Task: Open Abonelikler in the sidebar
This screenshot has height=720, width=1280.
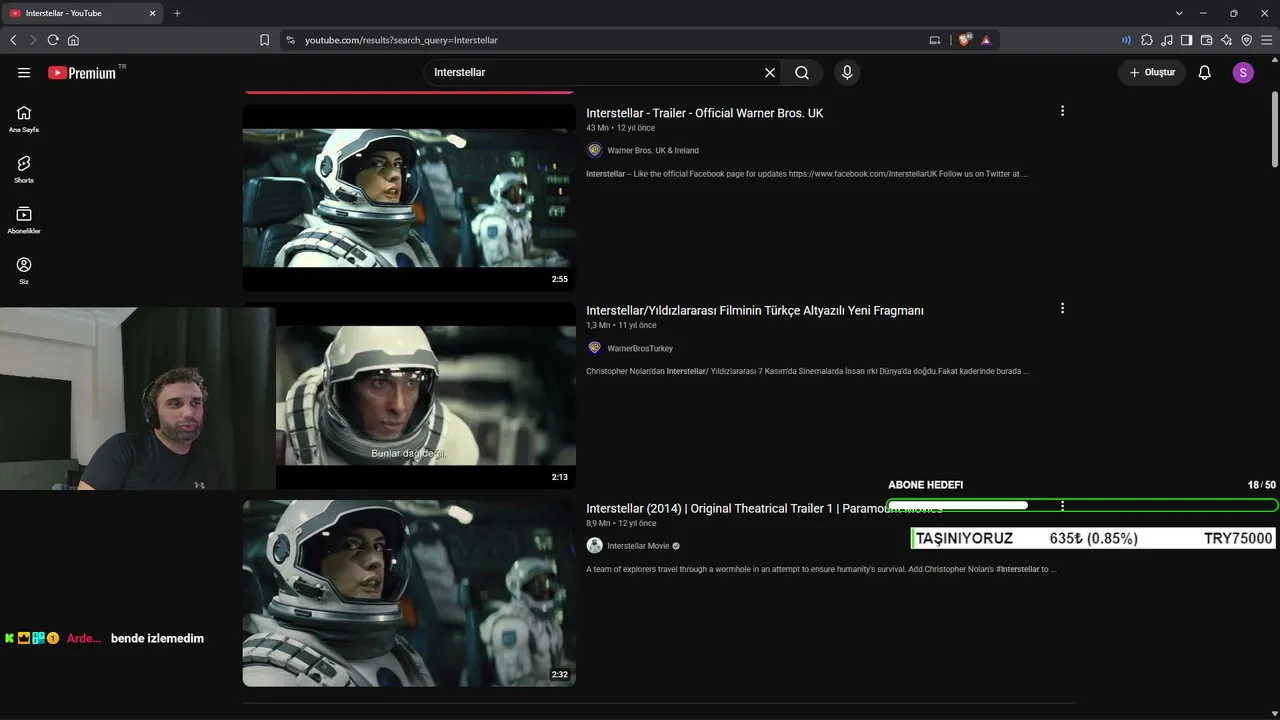Action: tap(24, 220)
